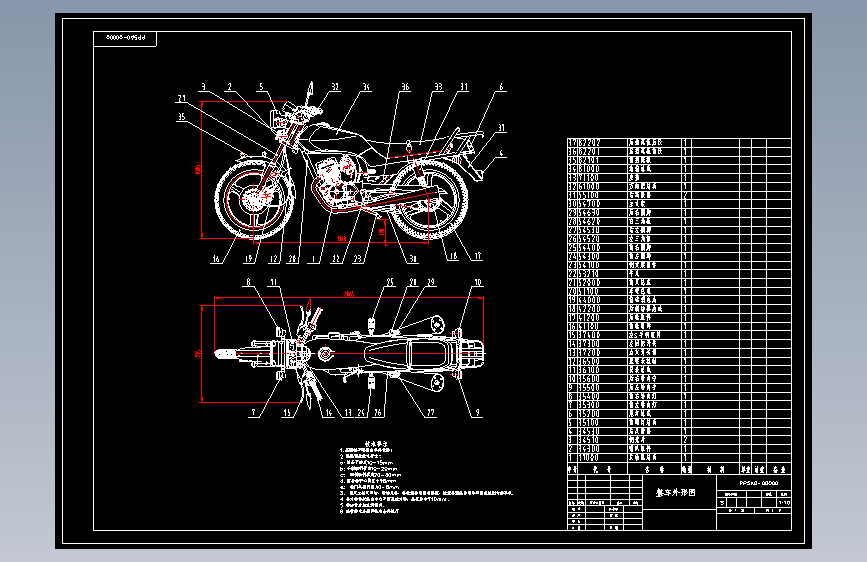Select the 技术要求 notes heading

click(376, 444)
